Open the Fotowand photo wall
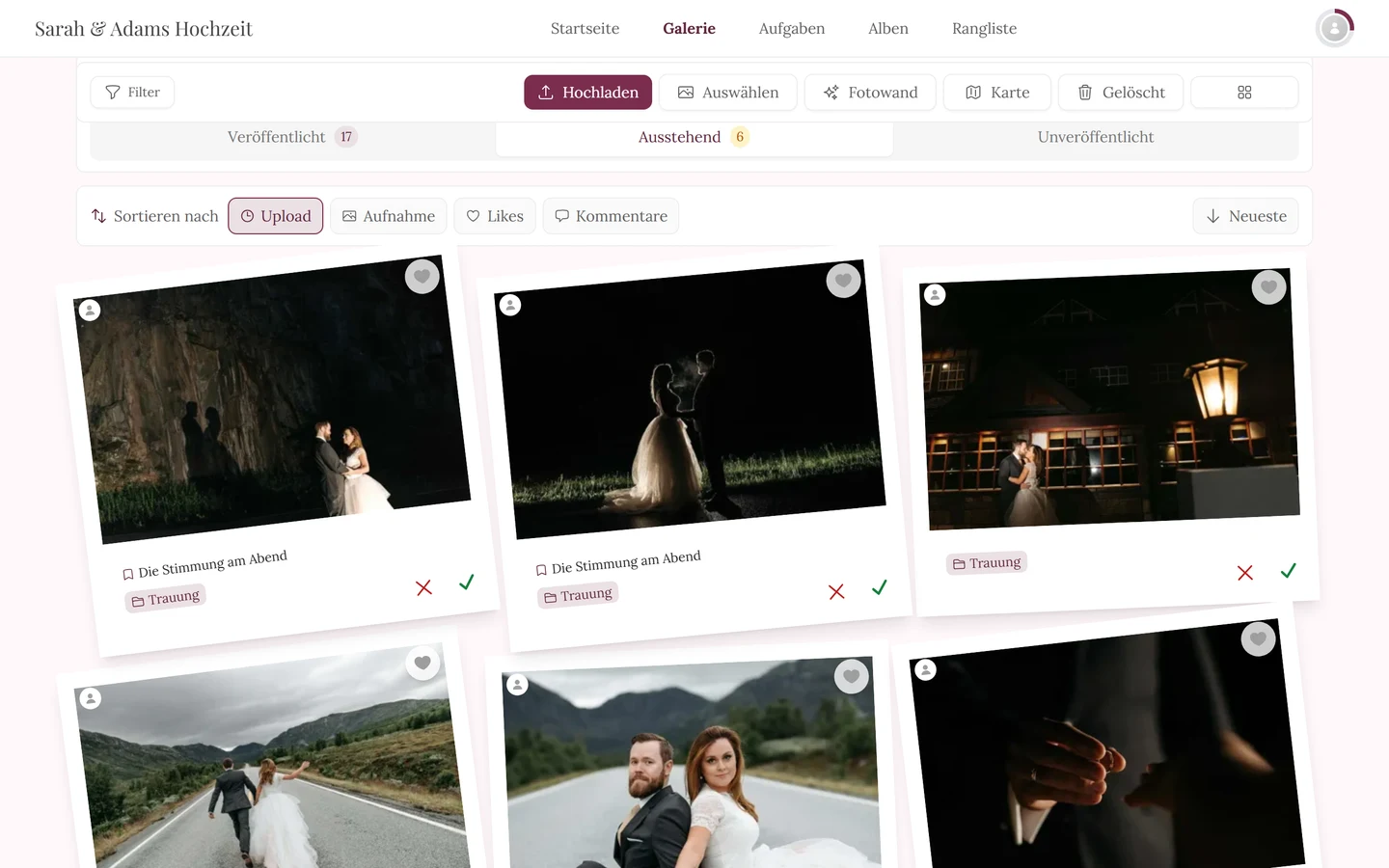The height and width of the screenshot is (868, 1389). [870, 93]
